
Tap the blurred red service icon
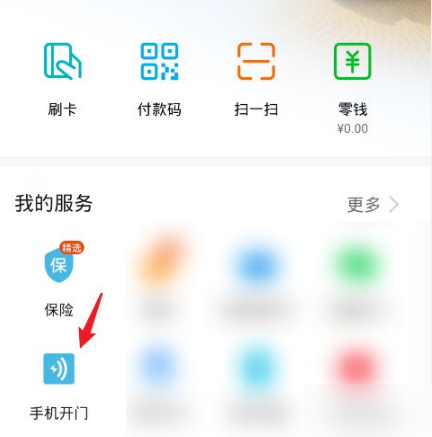[355, 367]
